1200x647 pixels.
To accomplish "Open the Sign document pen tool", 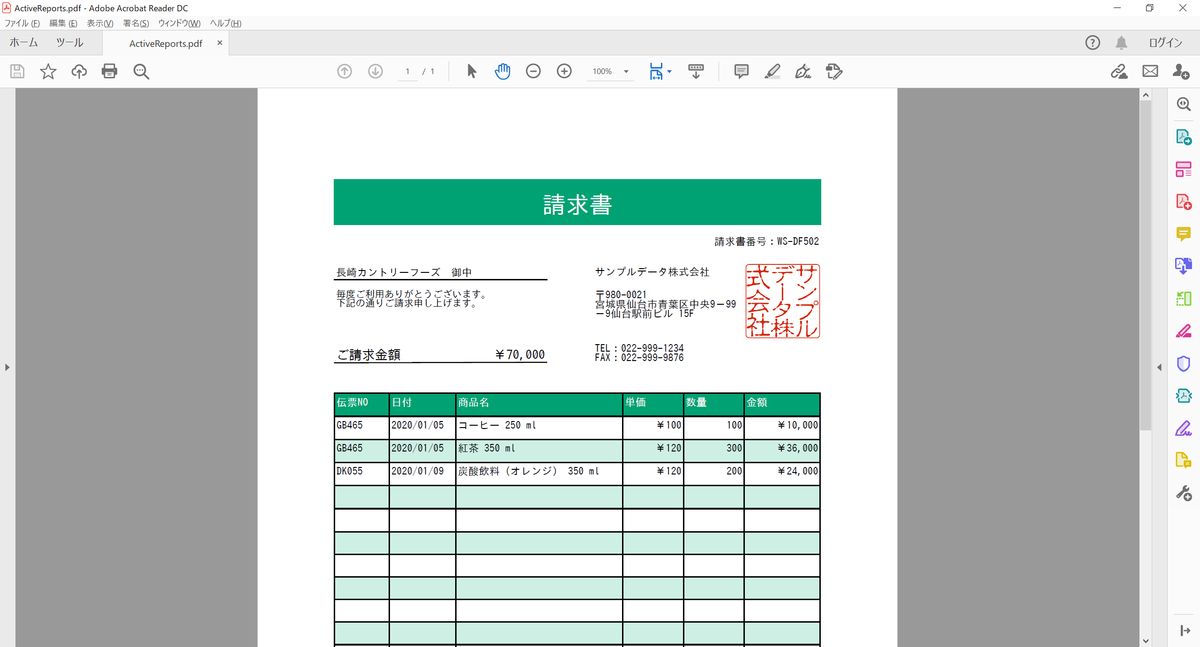I will tap(803, 71).
